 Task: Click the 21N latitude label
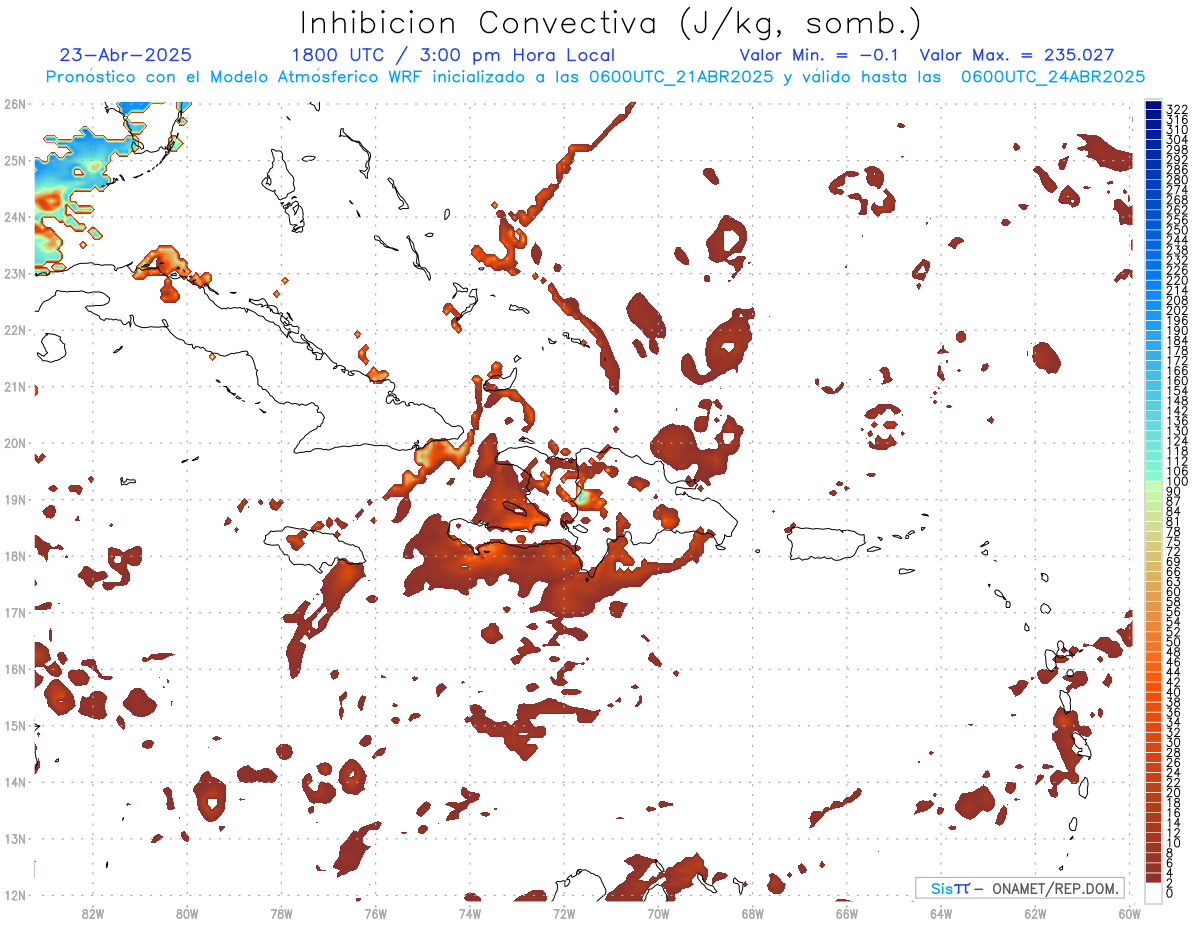(x=15, y=386)
